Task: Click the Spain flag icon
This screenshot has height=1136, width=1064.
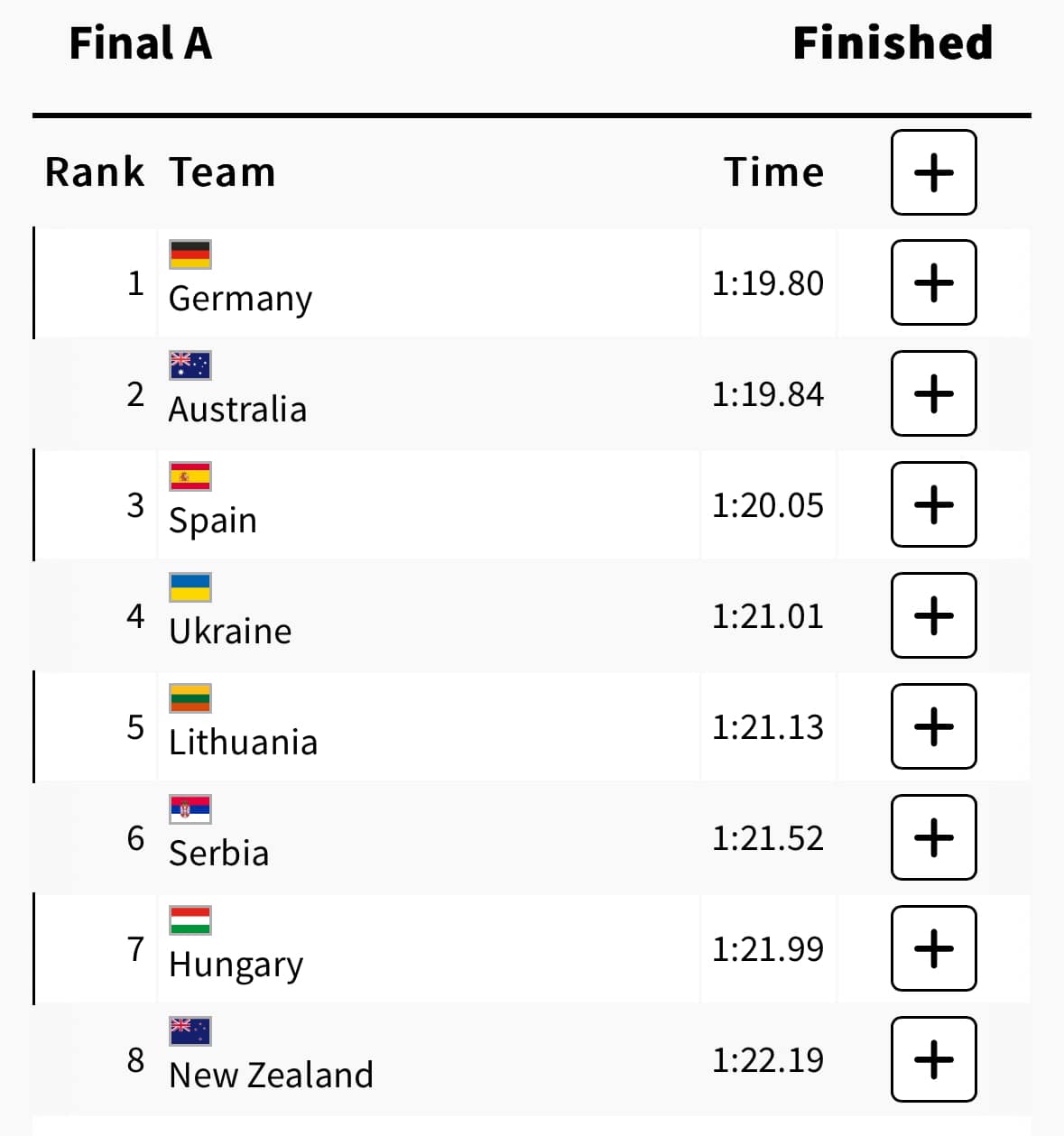Action: 190,476
